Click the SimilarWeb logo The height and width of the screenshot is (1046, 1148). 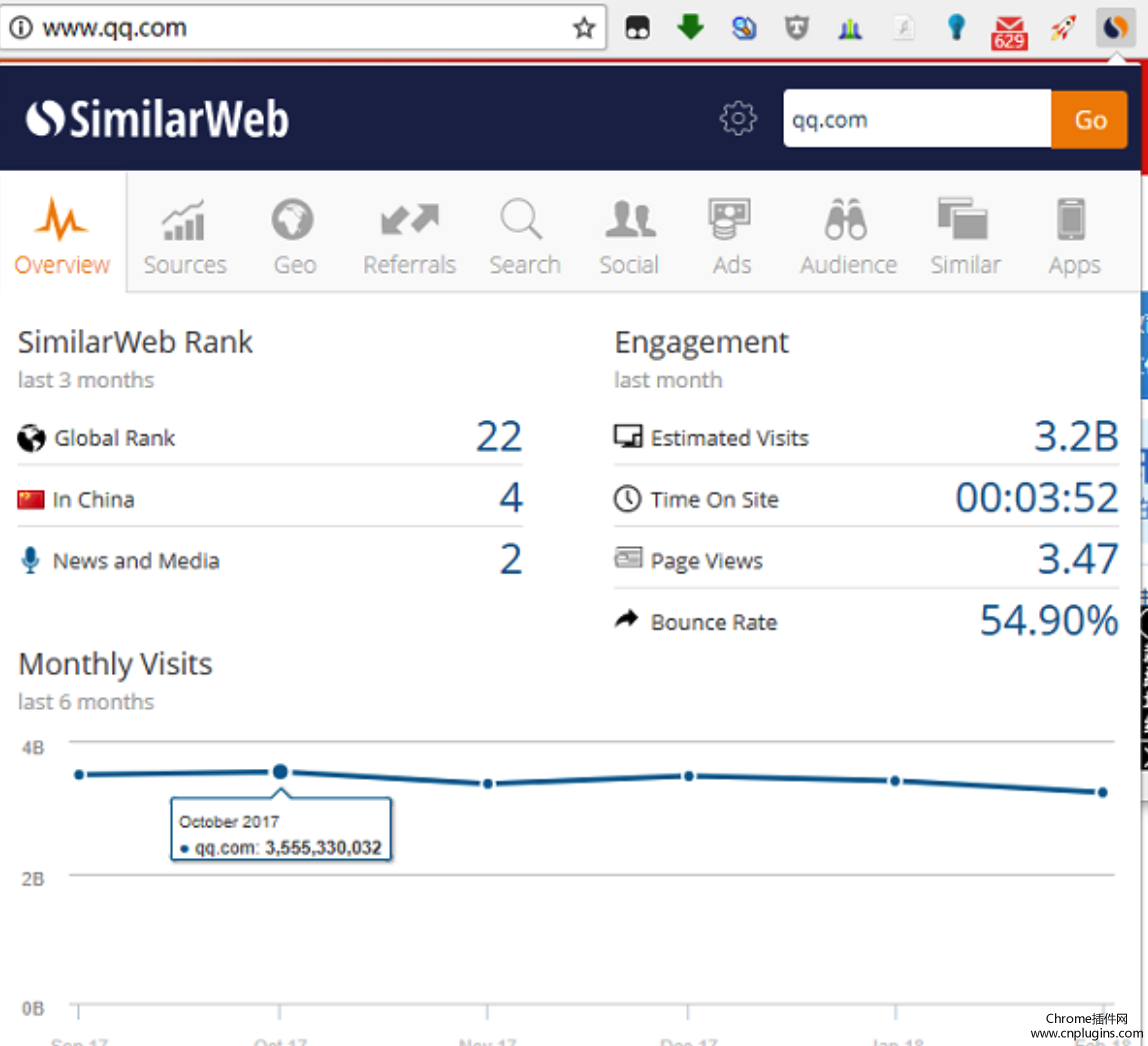pos(157,119)
